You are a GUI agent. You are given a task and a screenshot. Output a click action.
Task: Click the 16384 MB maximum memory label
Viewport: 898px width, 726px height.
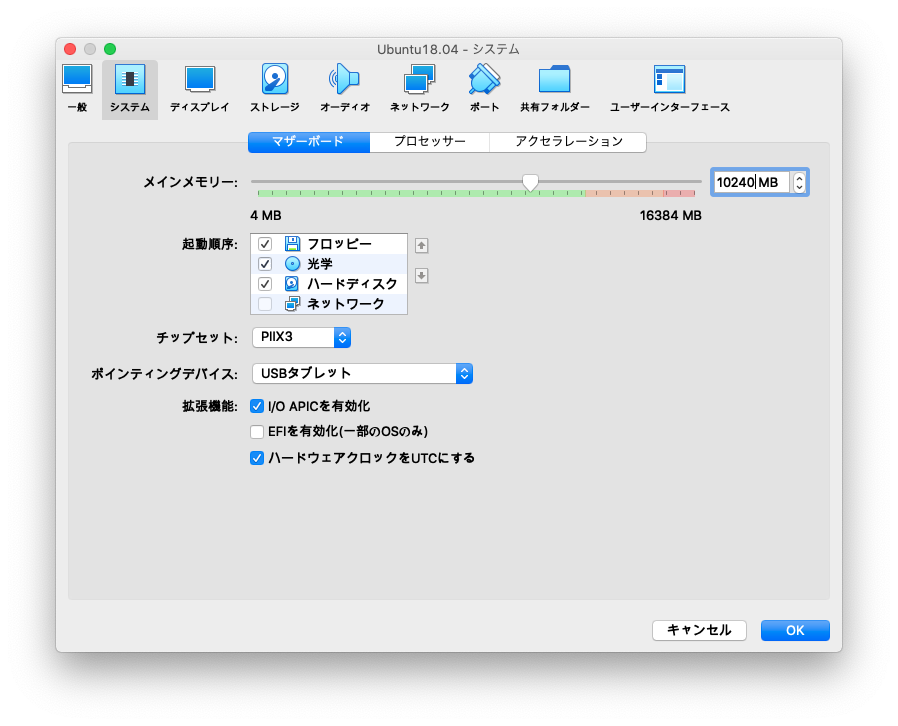point(671,216)
